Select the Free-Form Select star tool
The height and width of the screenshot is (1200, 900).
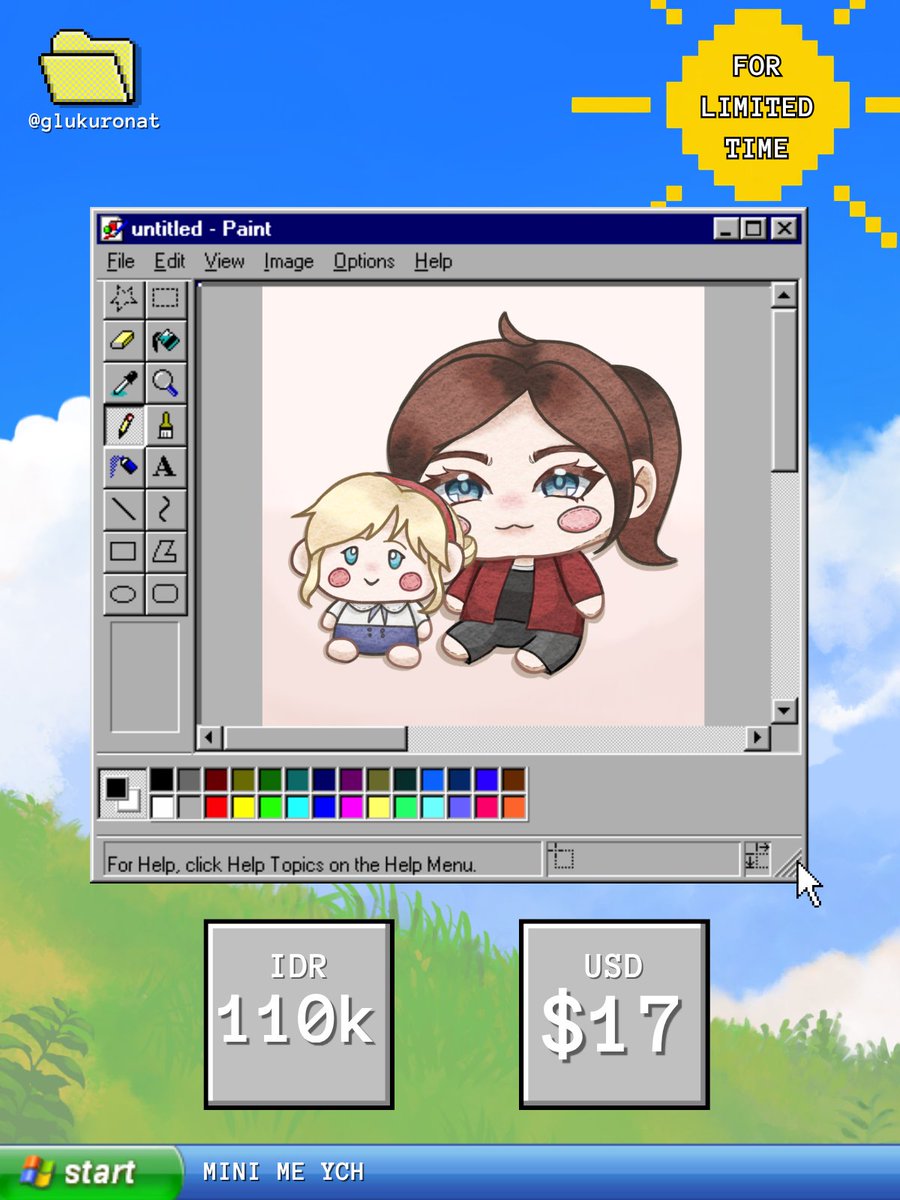click(x=124, y=298)
